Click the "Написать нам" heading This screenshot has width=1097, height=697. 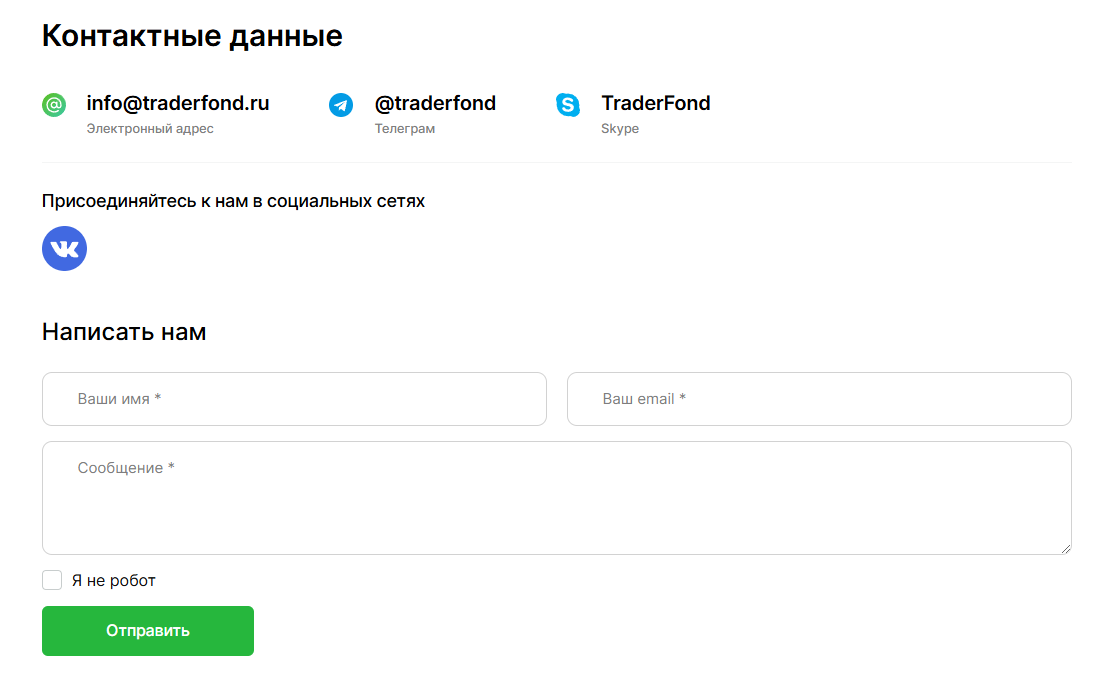point(124,332)
